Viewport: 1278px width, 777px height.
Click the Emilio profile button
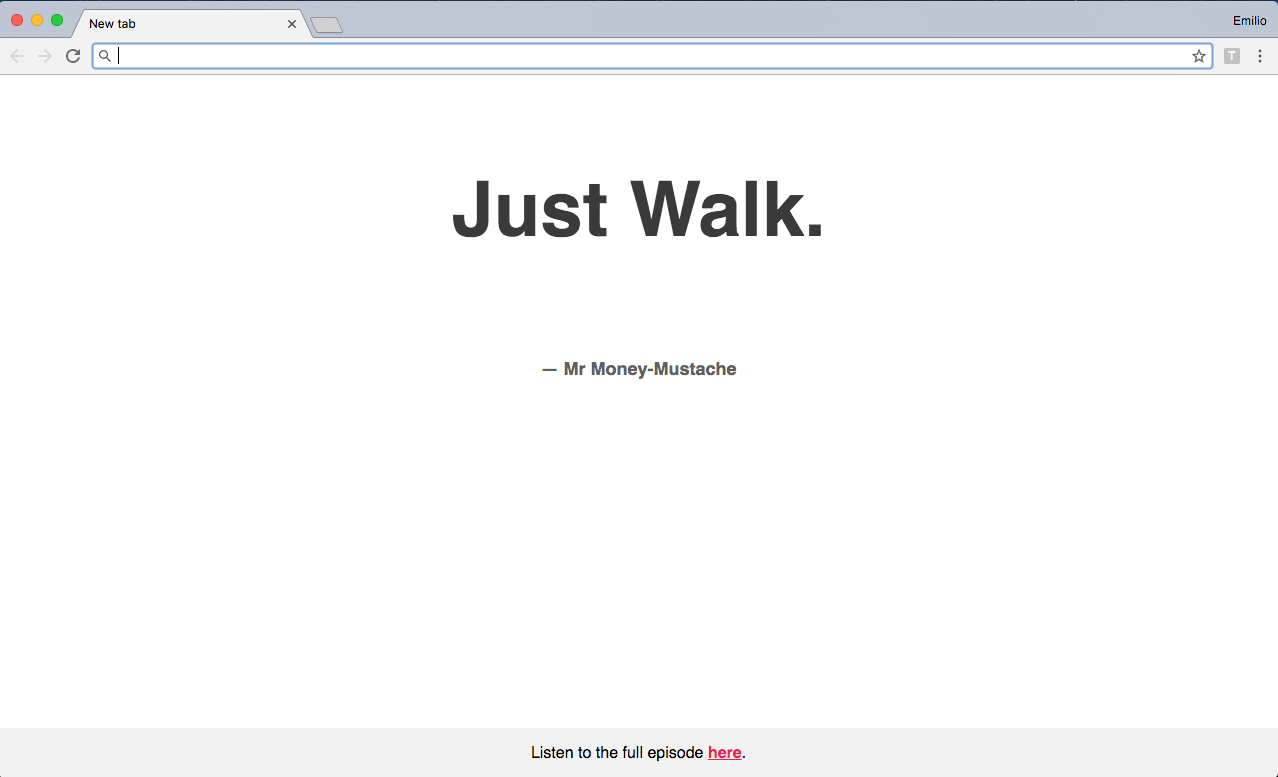pyautogui.click(x=1250, y=21)
